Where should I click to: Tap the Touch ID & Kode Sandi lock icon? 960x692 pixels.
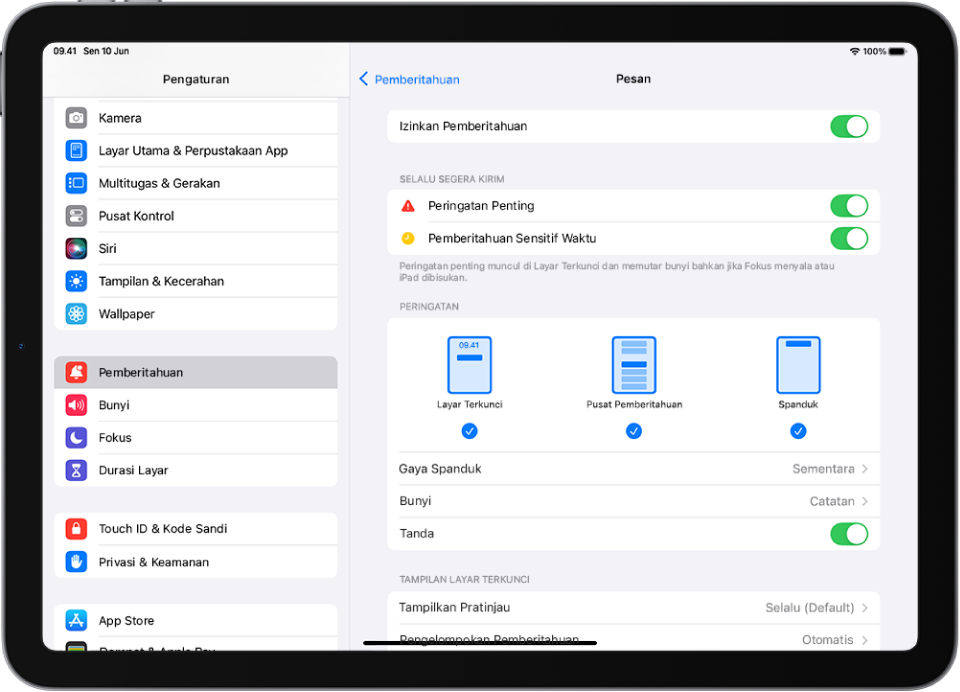76,528
